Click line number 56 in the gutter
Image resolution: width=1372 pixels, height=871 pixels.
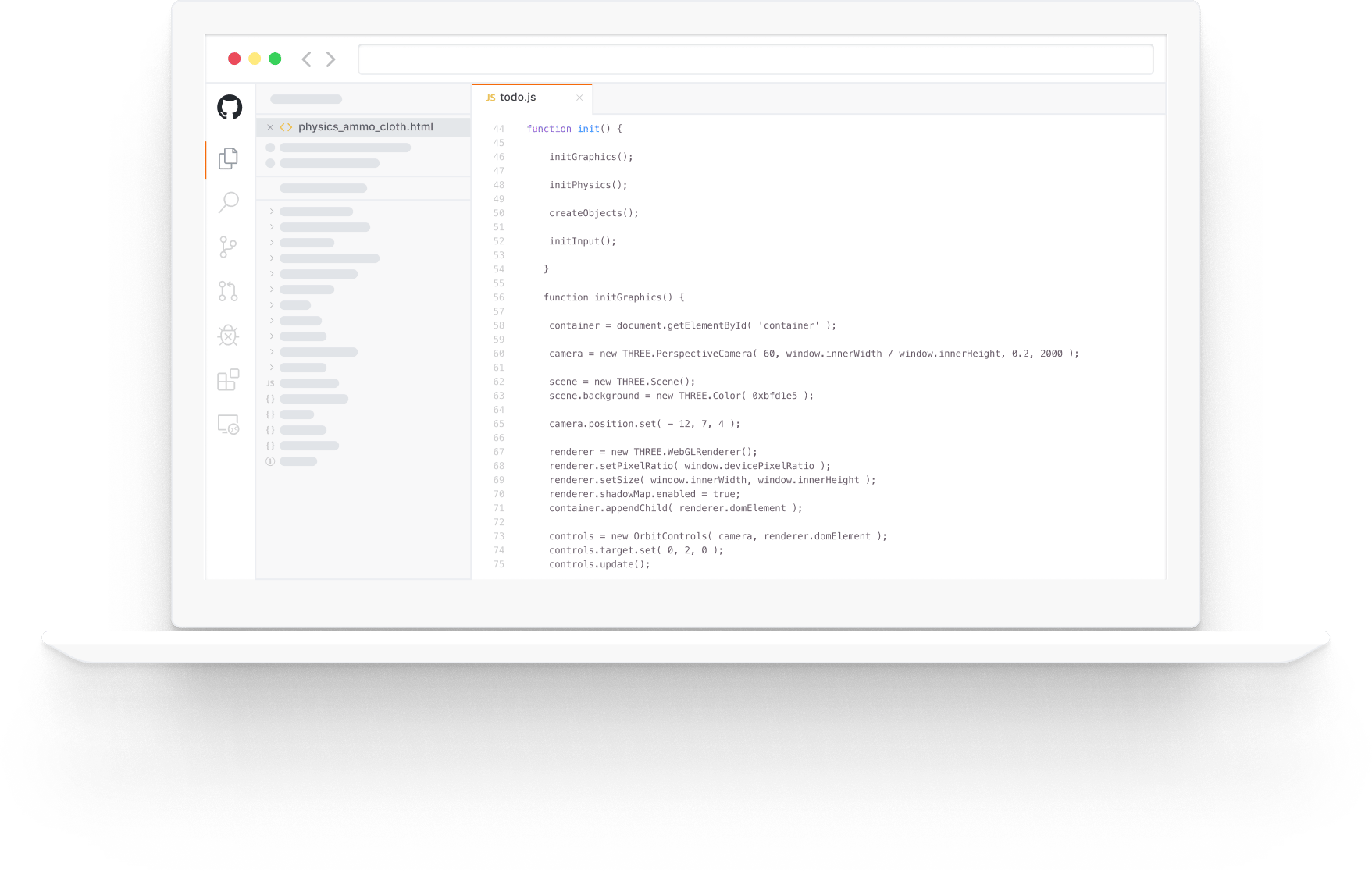click(x=499, y=297)
